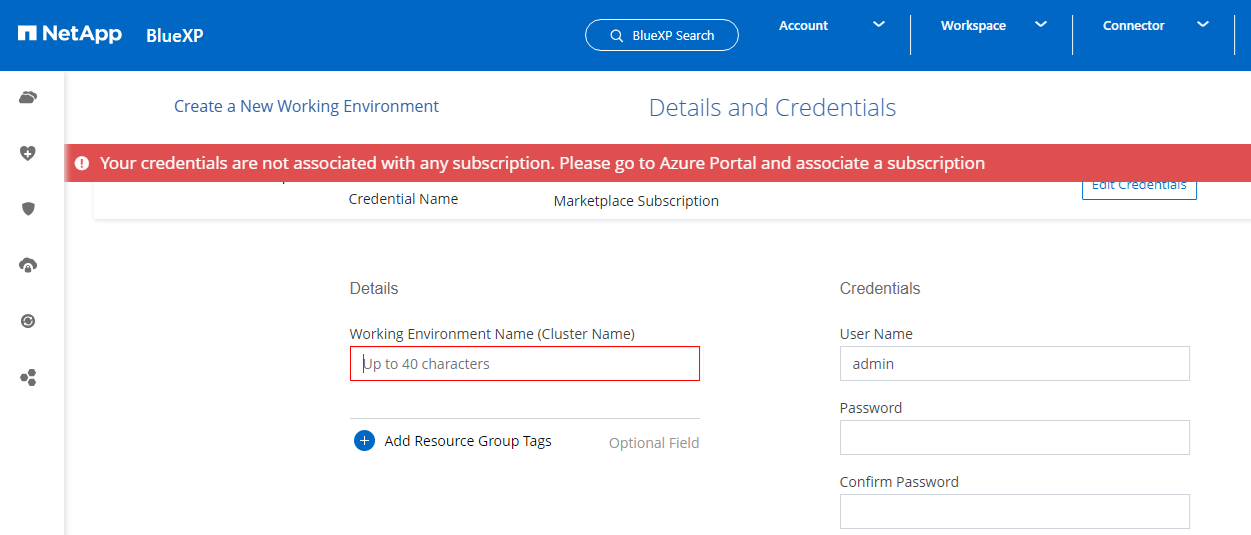The height and width of the screenshot is (535, 1251).
Task: Focus the Working Environment Name field
Action: point(525,364)
